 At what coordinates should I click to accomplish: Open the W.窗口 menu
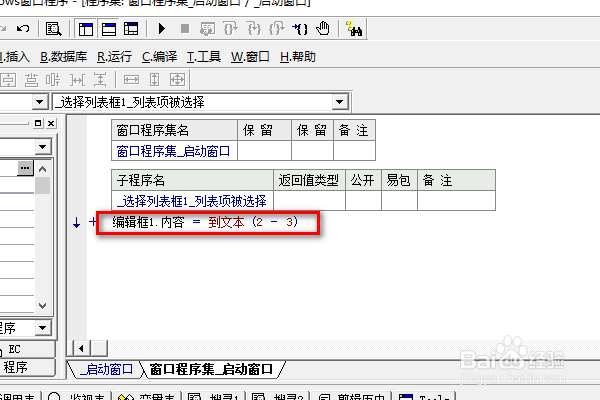coord(250,57)
